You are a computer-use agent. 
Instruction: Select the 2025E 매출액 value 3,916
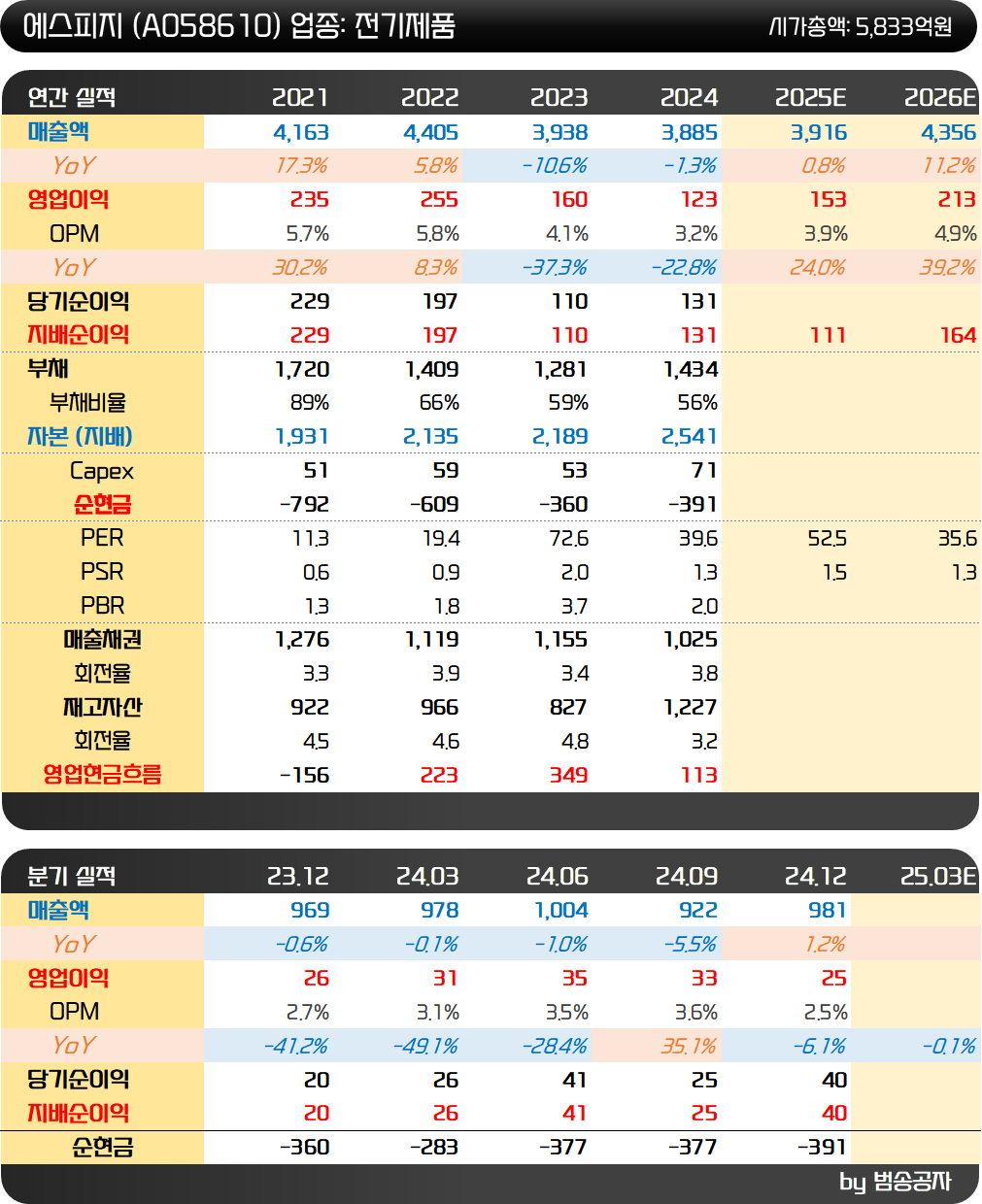coord(819,132)
